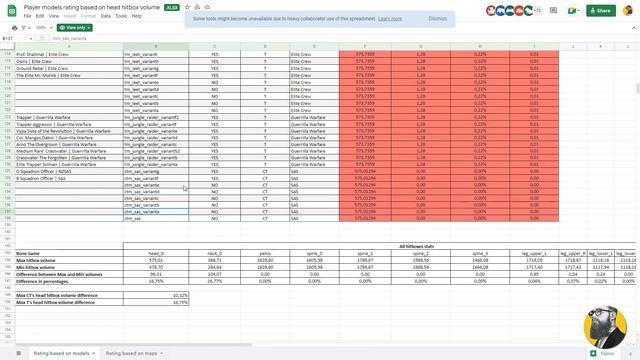Click the print icon

(x=15, y=28)
